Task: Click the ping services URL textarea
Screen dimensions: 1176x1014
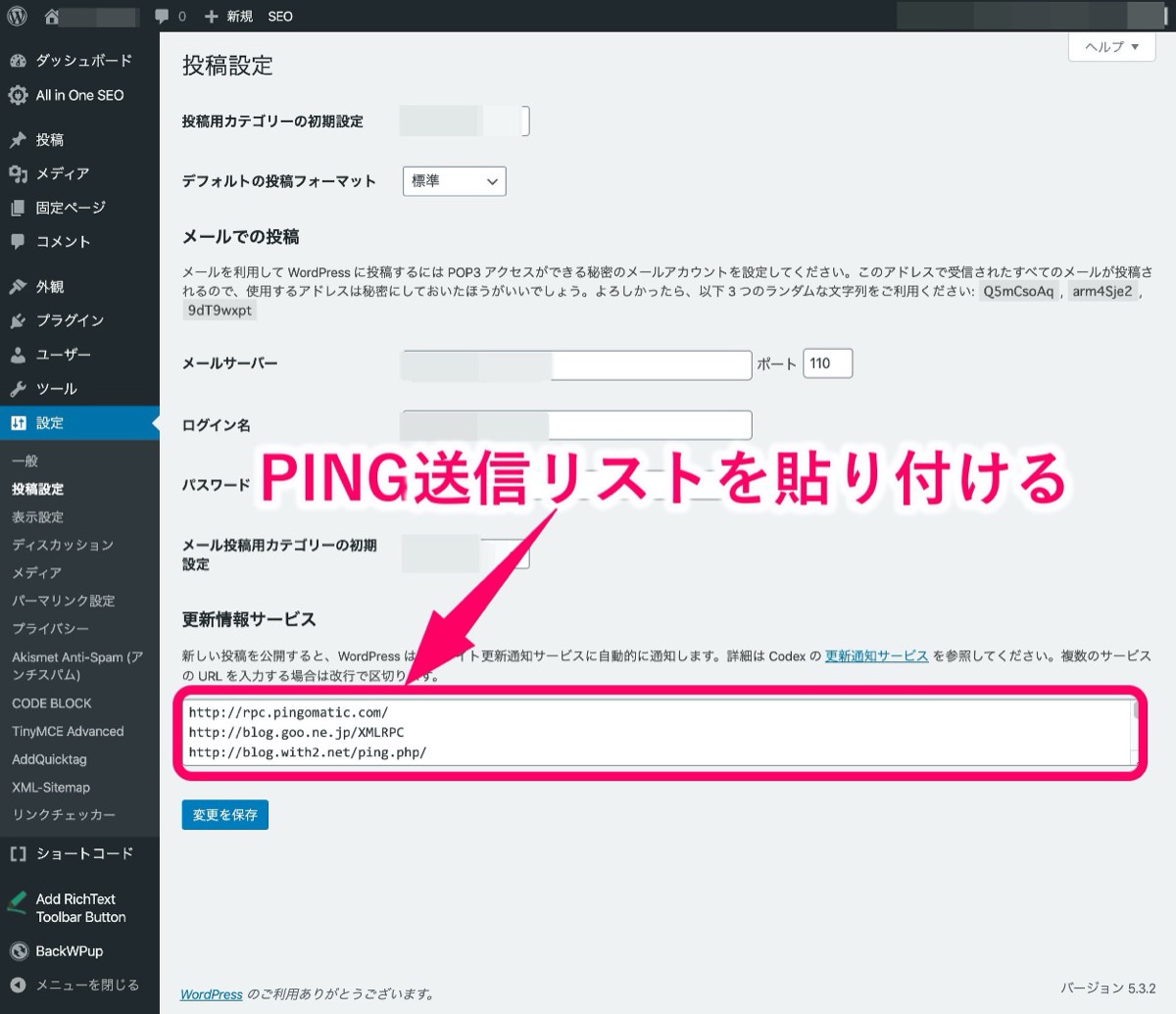Action: click(x=661, y=733)
